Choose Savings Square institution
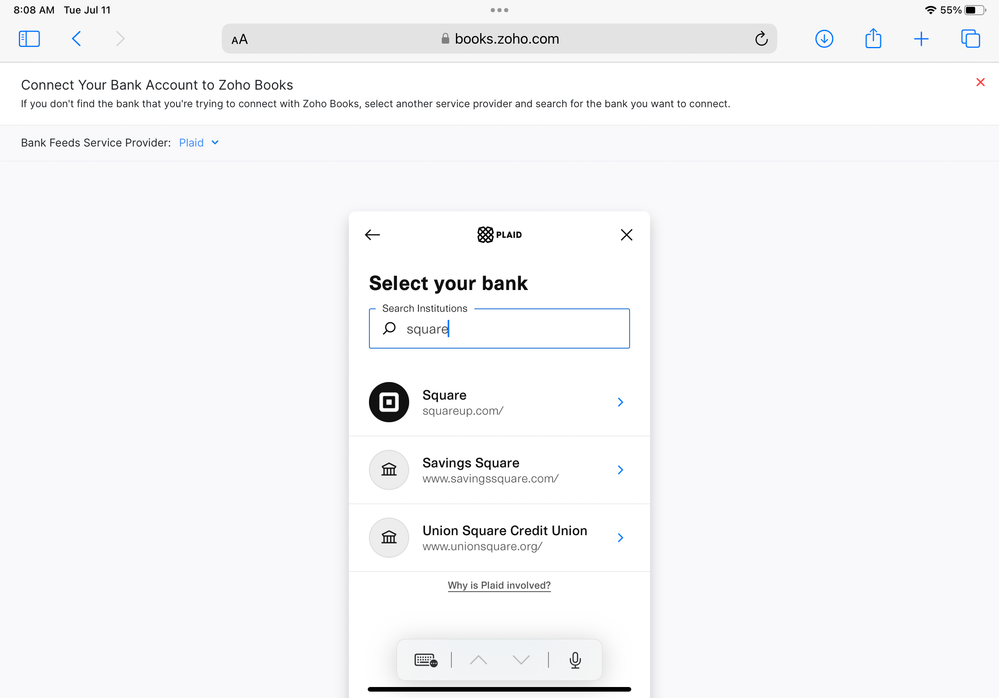 pyautogui.click(x=499, y=470)
